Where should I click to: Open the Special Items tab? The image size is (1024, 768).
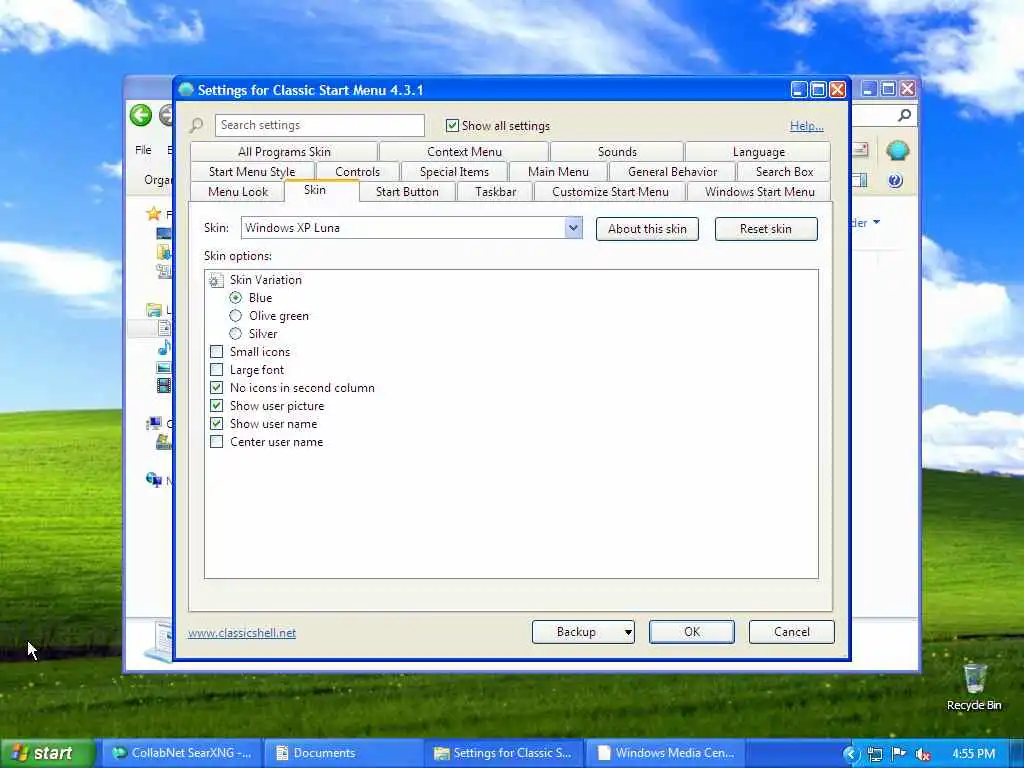[454, 172]
